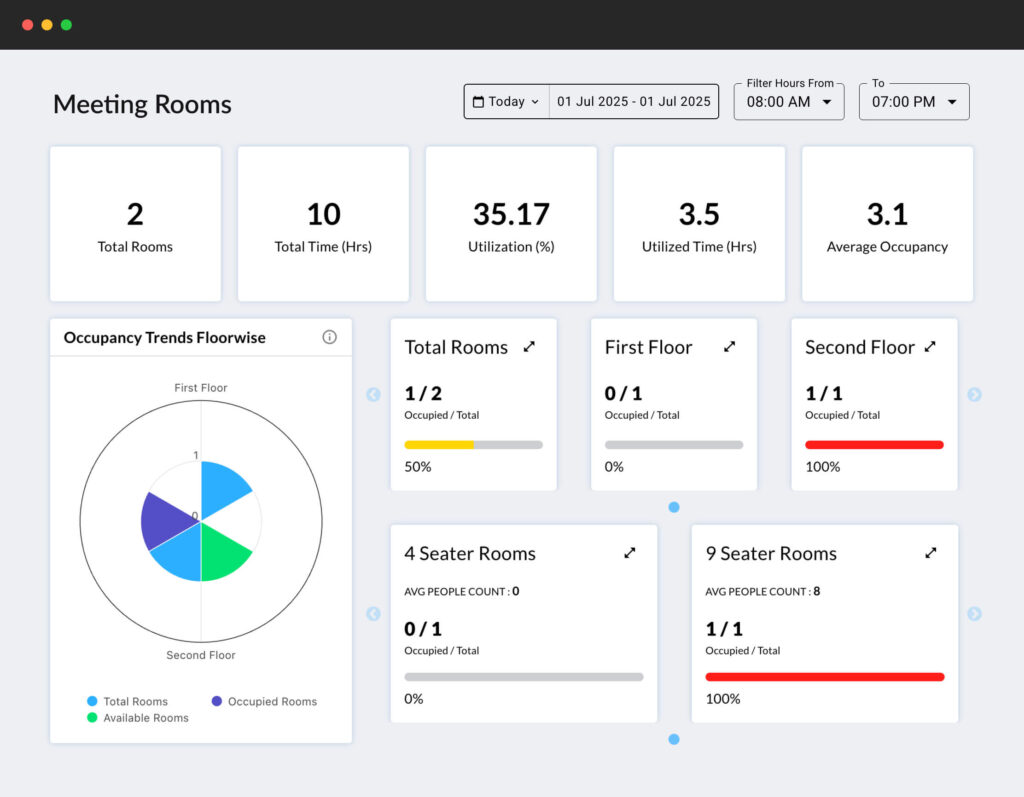Click left arrow of floor cards carousel
Image resolution: width=1024 pixels, height=797 pixels.
point(374,395)
